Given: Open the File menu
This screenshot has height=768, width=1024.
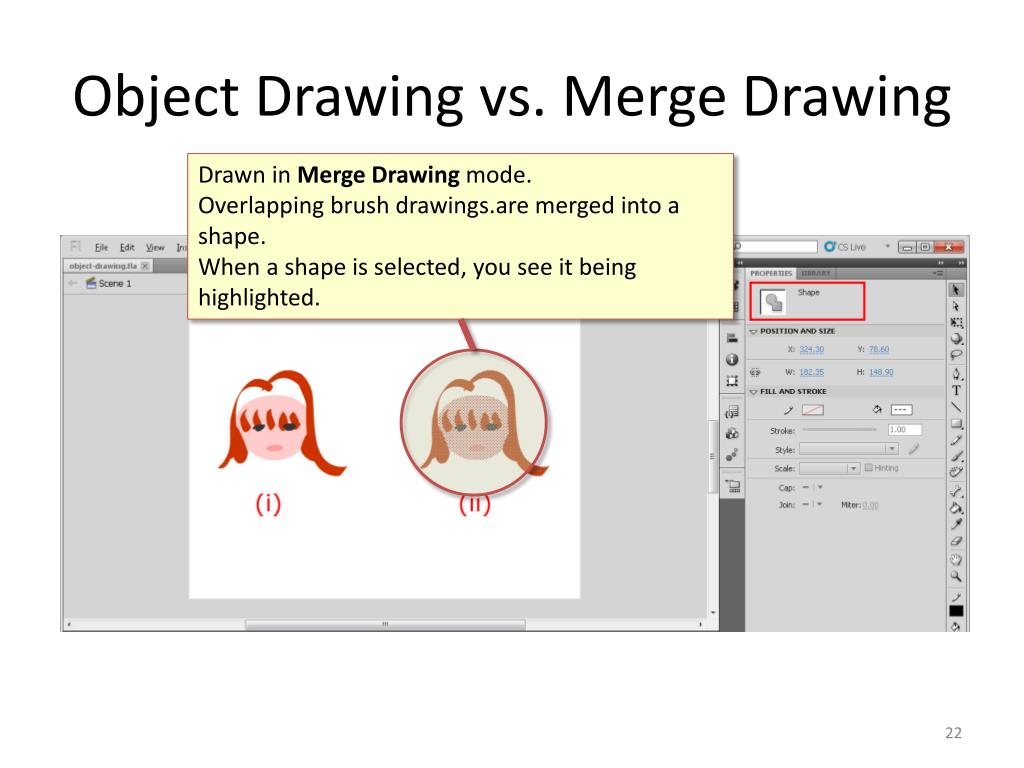Looking at the screenshot, I should tap(101, 247).
